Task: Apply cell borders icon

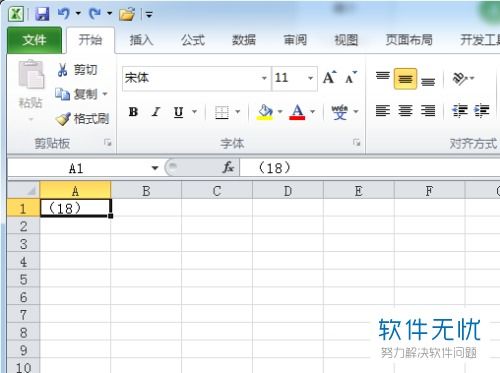Action: 222,112
